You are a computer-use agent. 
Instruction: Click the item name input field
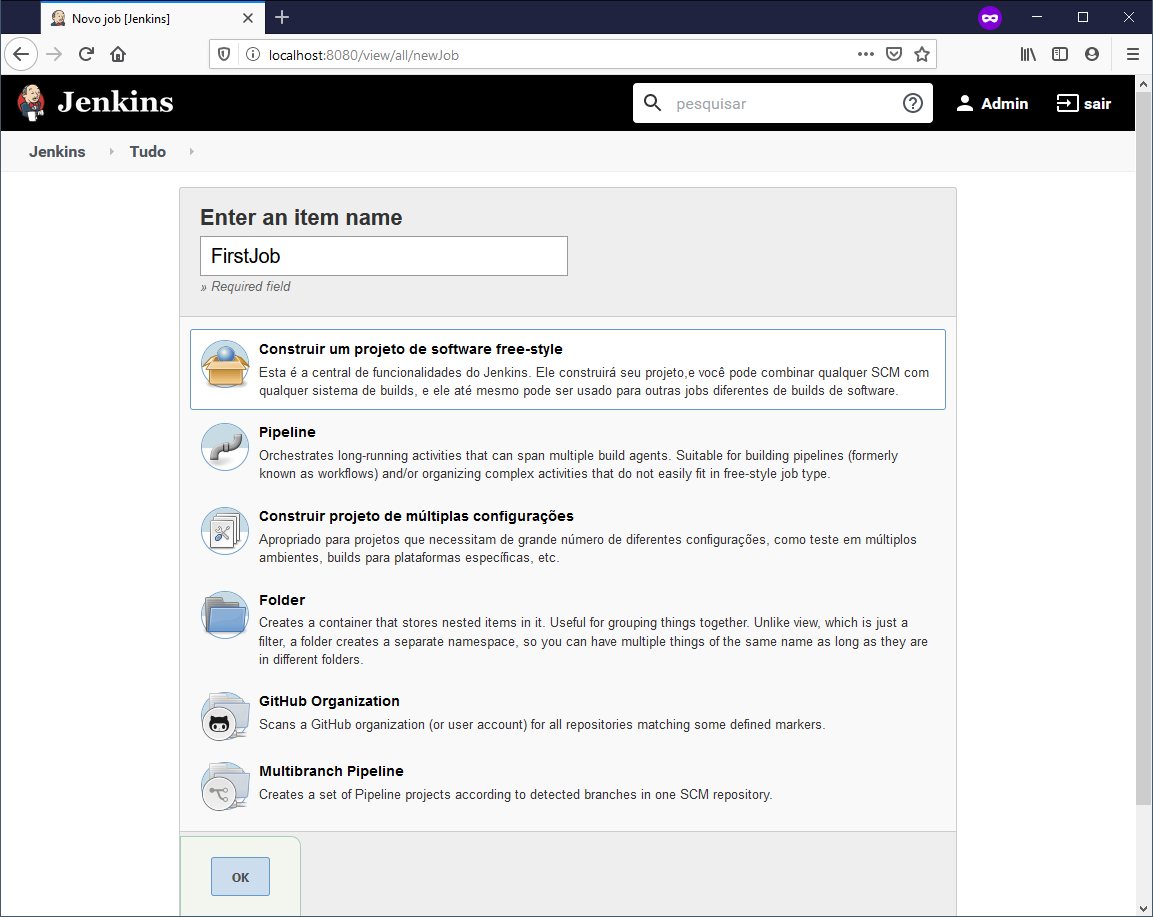[383, 256]
